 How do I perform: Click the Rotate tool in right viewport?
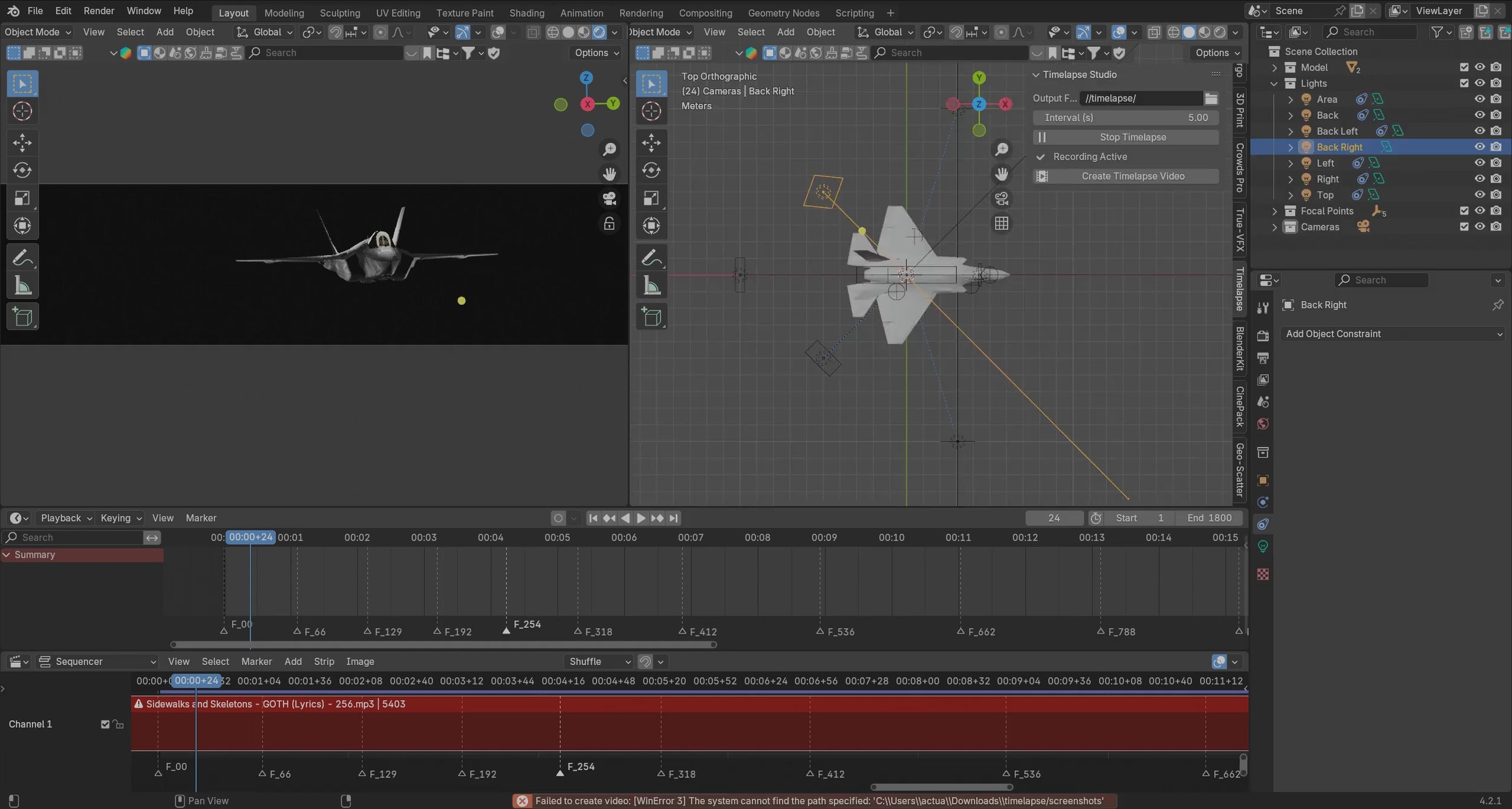point(651,171)
